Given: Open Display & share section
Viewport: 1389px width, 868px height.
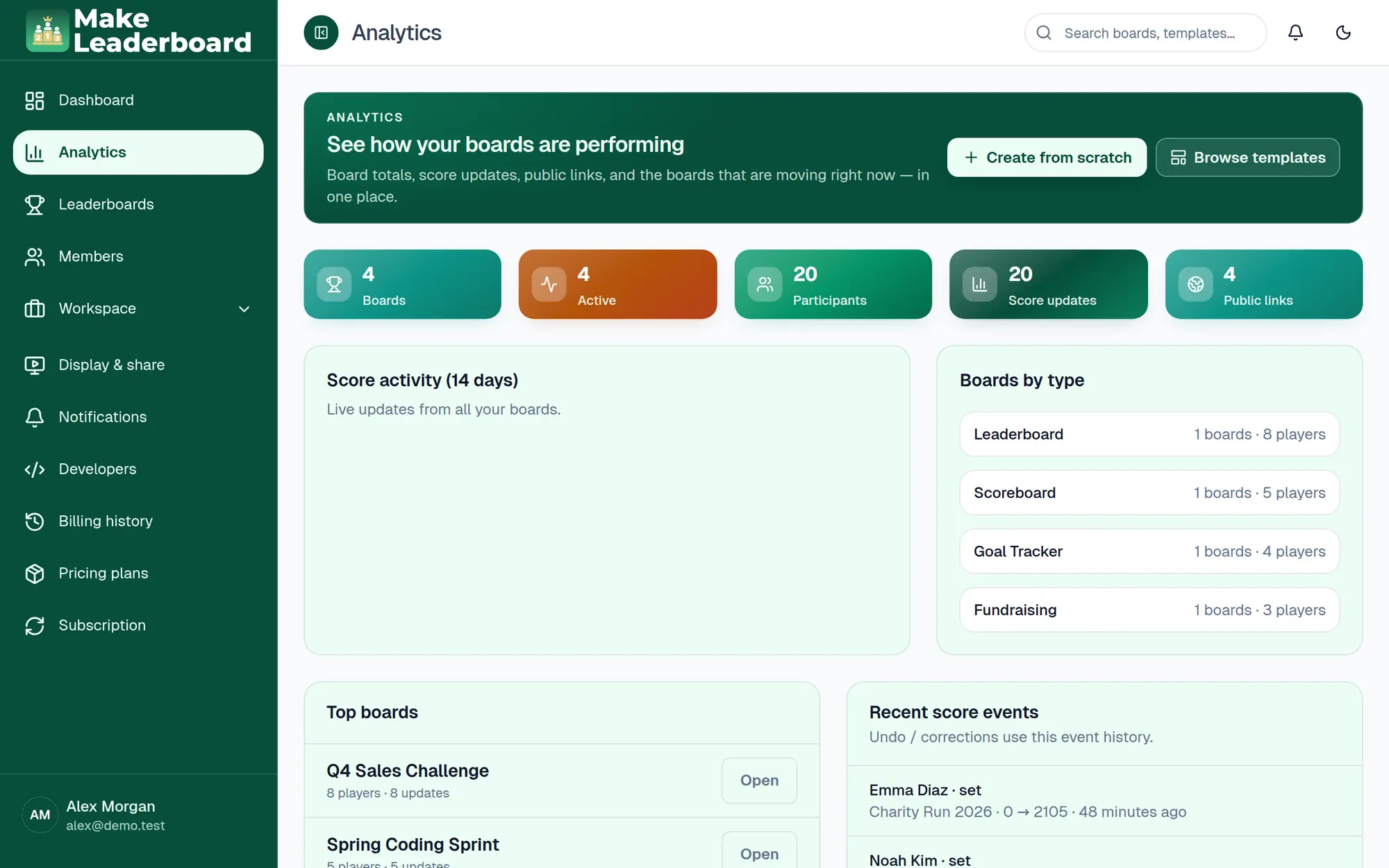Looking at the screenshot, I should [138, 365].
